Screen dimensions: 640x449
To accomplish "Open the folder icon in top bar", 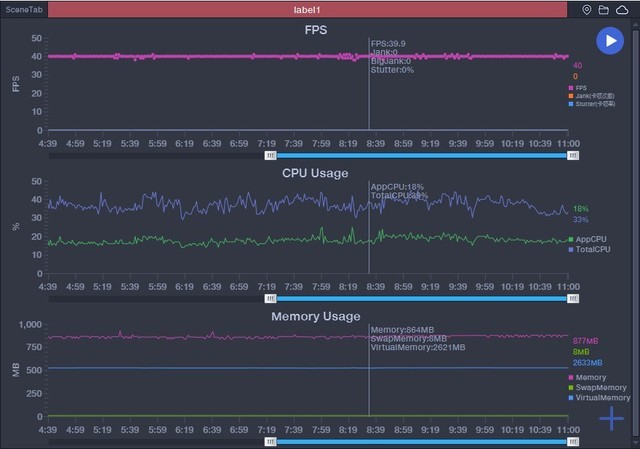I will pyautogui.click(x=604, y=10).
